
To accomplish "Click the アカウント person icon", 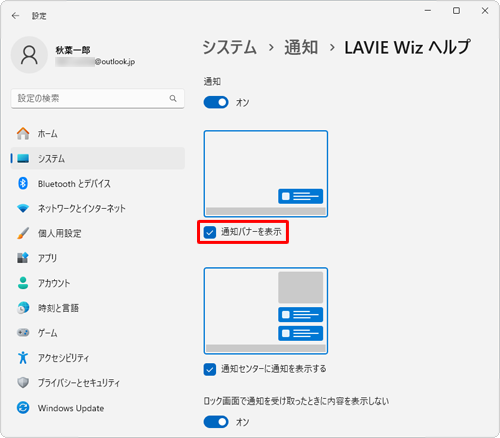I will tap(23, 283).
